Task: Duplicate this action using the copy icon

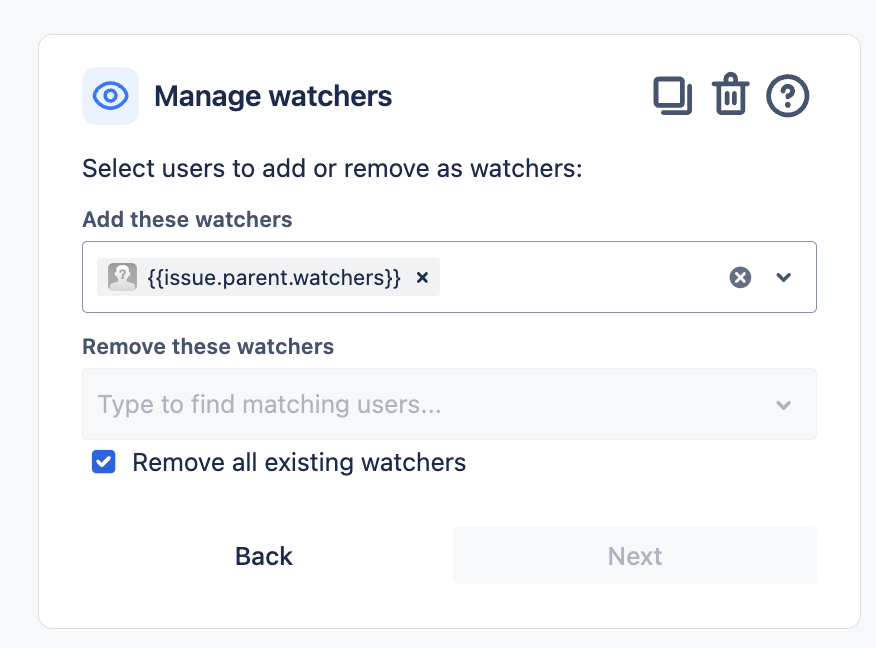Action: [672, 95]
